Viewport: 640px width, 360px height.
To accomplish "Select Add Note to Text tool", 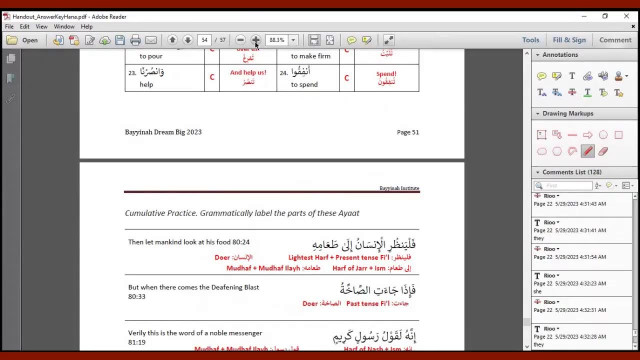I will tap(603, 93).
